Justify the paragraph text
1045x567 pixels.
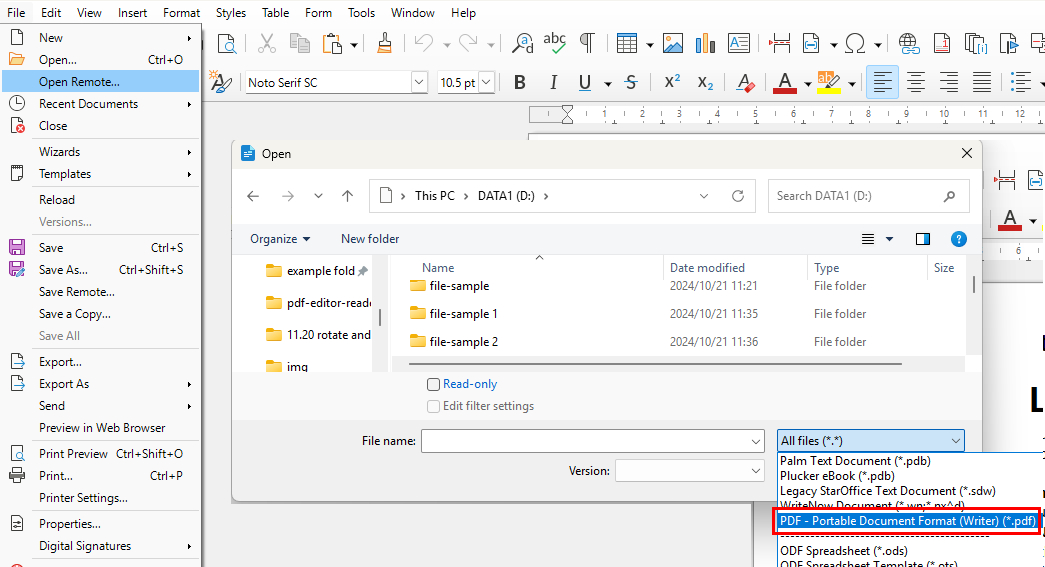click(x=982, y=82)
